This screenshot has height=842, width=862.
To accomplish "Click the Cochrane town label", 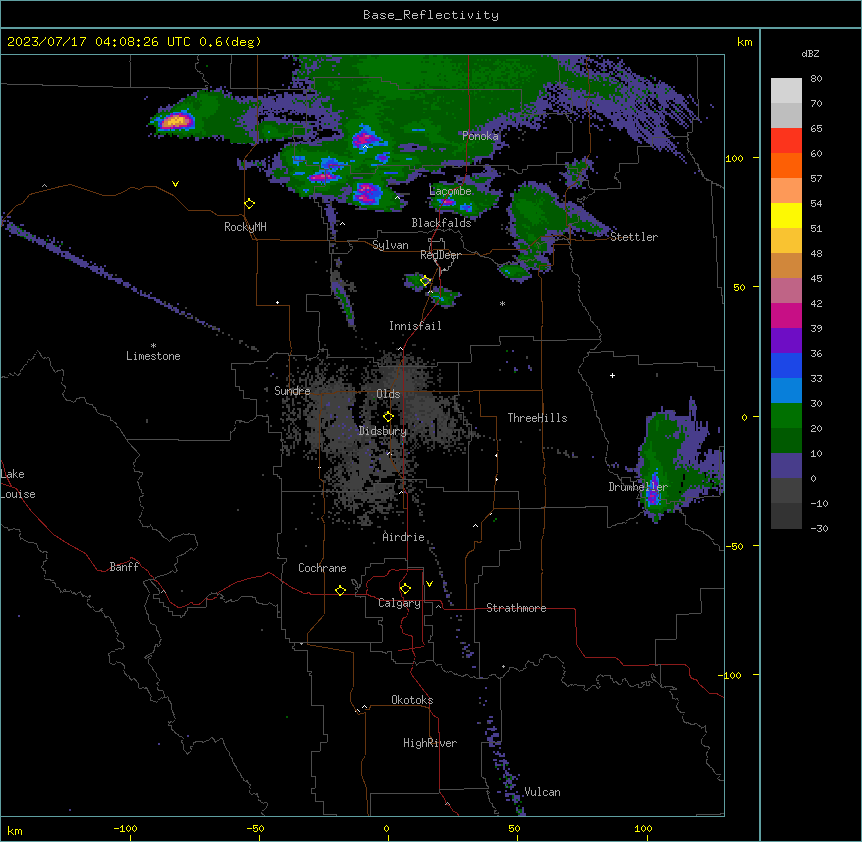I will click(x=322, y=568).
